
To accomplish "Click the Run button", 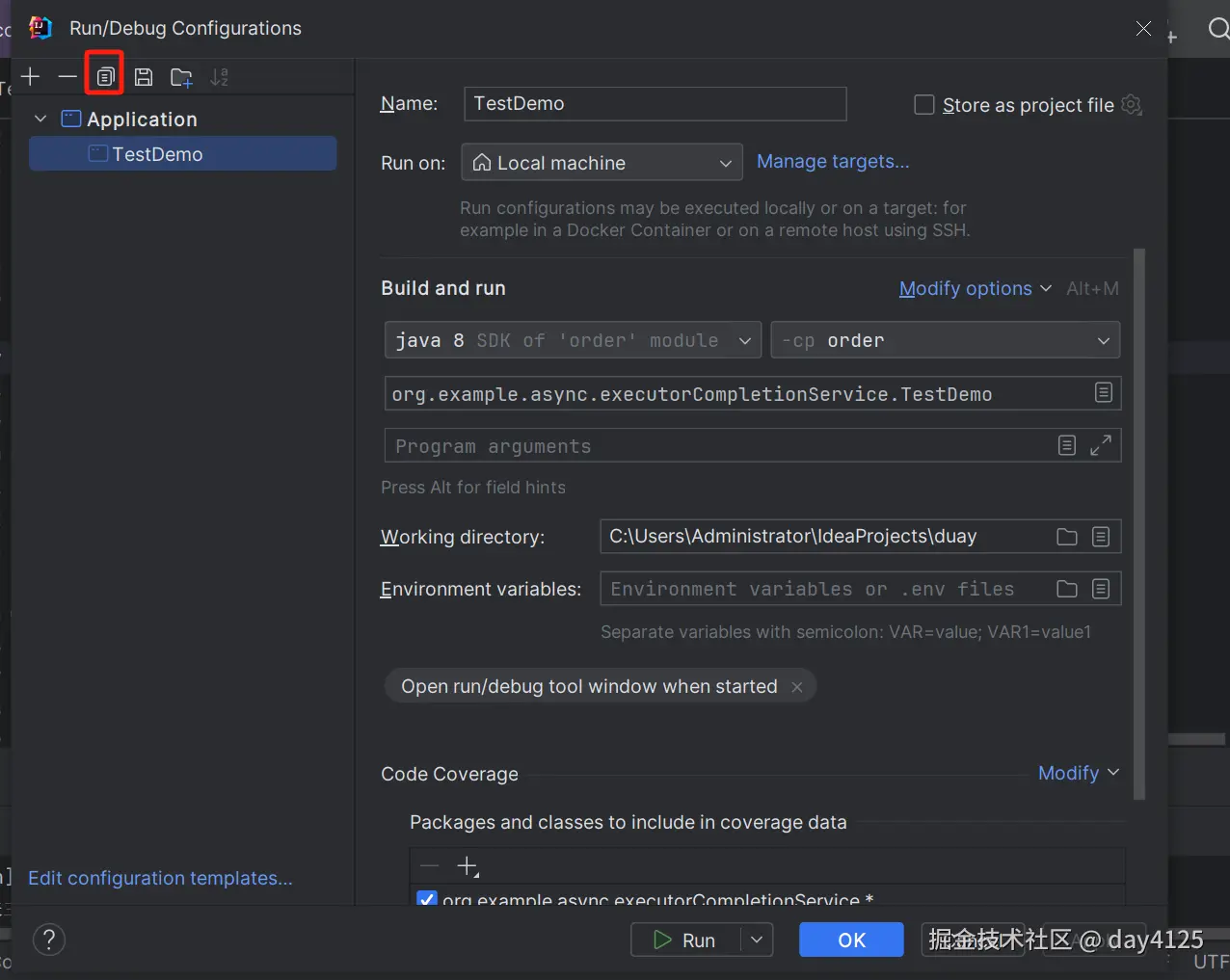I will (x=685, y=940).
